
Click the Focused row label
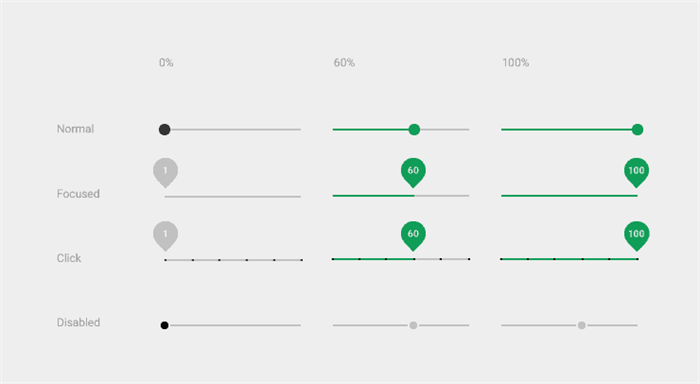tap(78, 194)
